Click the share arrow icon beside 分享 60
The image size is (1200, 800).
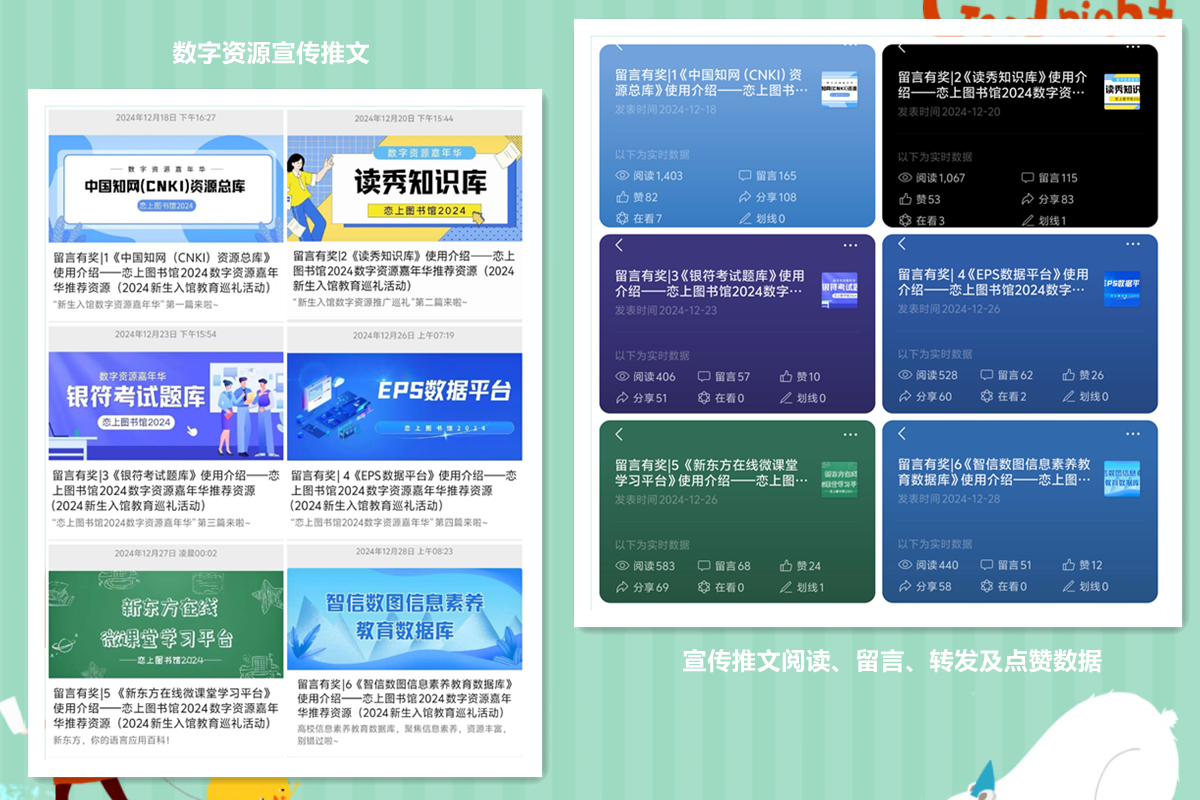905,397
